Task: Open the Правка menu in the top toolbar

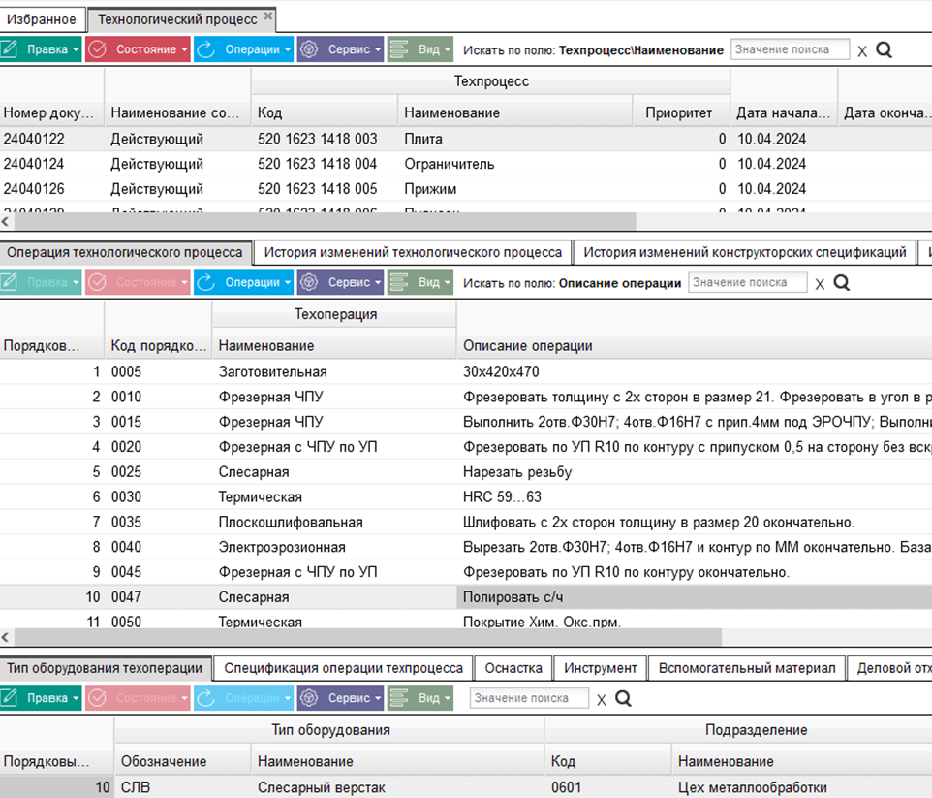Action: pos(41,49)
